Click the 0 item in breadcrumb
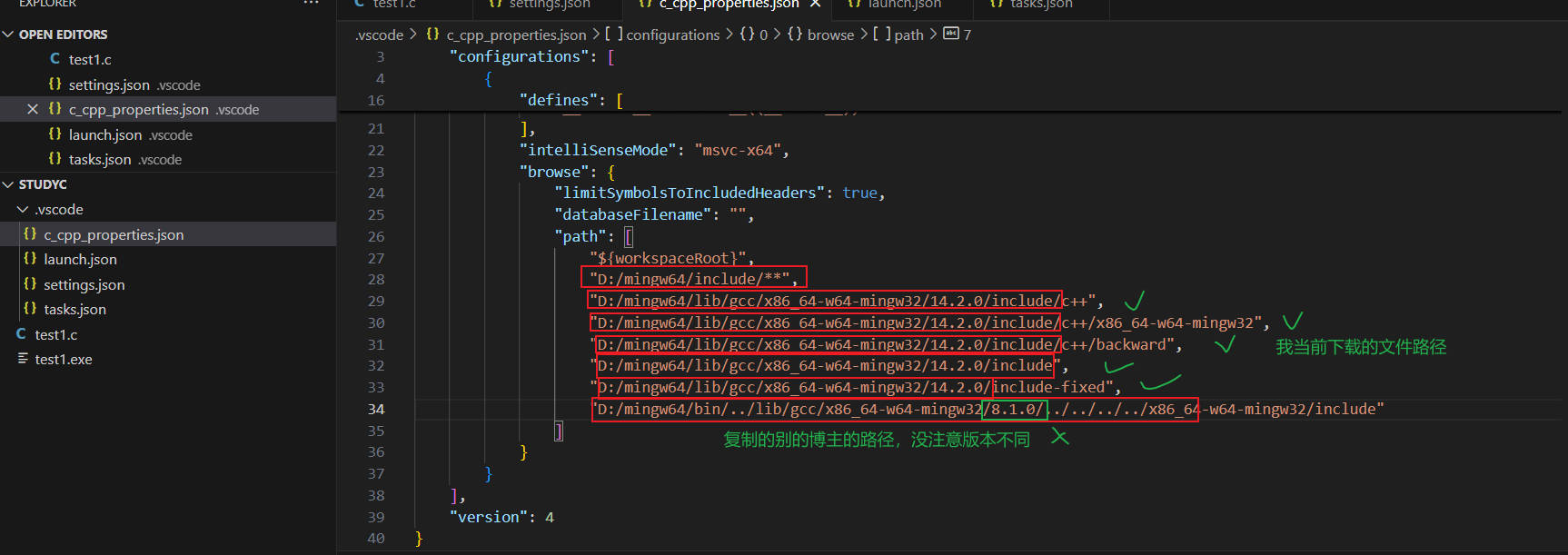Viewport: 1568px width, 555px height. click(x=763, y=35)
